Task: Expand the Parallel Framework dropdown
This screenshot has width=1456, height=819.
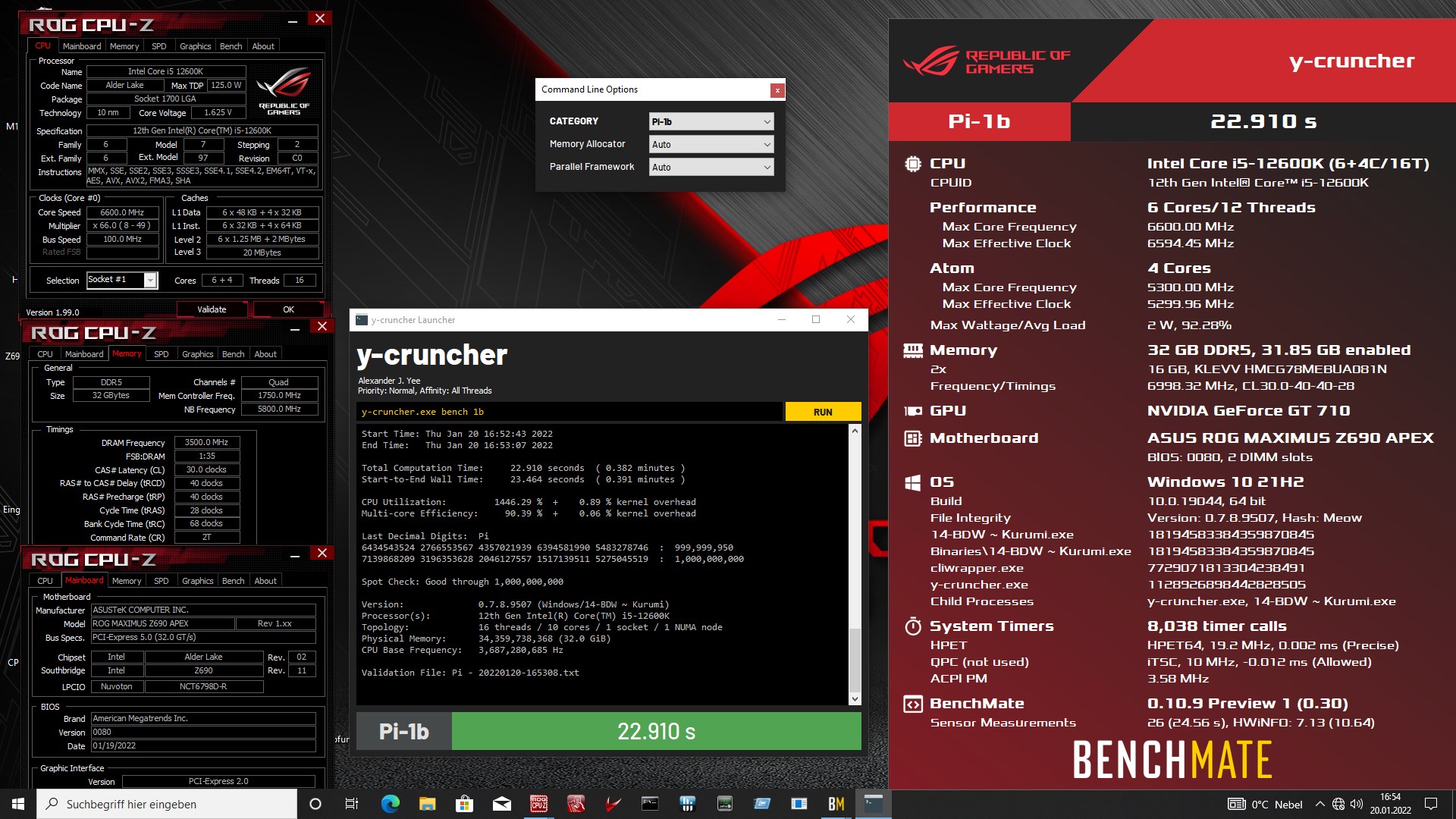Action: click(x=711, y=167)
